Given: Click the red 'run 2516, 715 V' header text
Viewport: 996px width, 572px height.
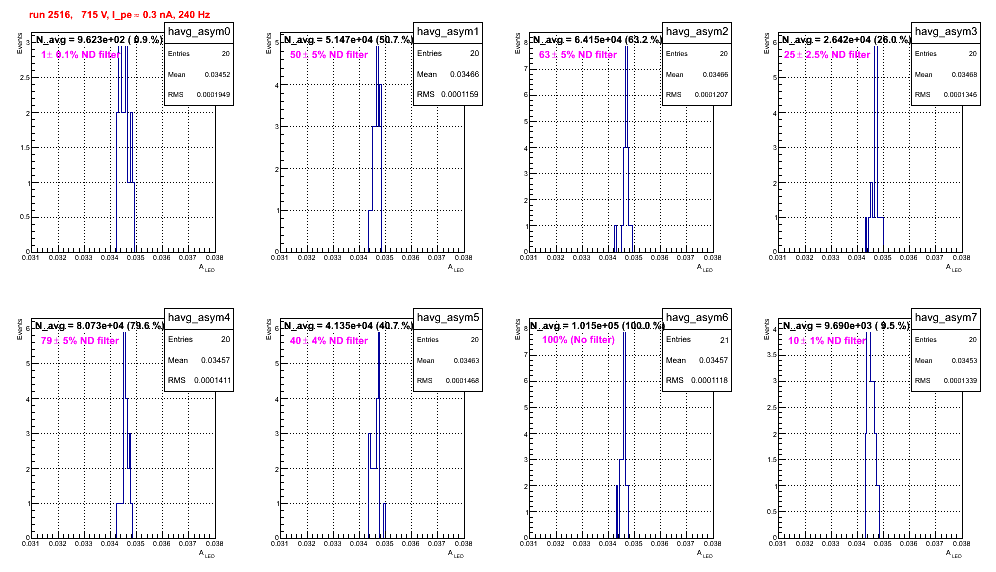Looking at the screenshot, I should click(x=119, y=15).
